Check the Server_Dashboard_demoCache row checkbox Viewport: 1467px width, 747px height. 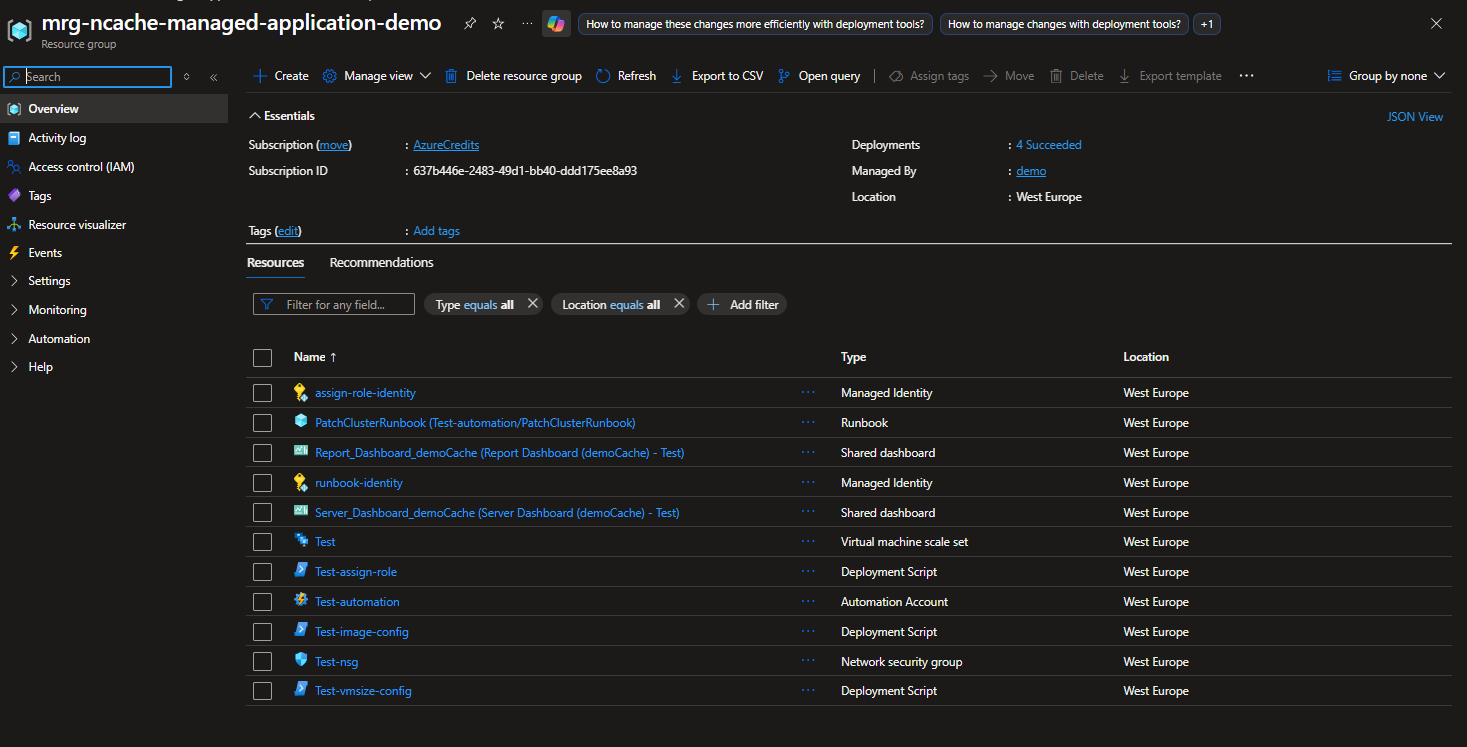(263, 513)
